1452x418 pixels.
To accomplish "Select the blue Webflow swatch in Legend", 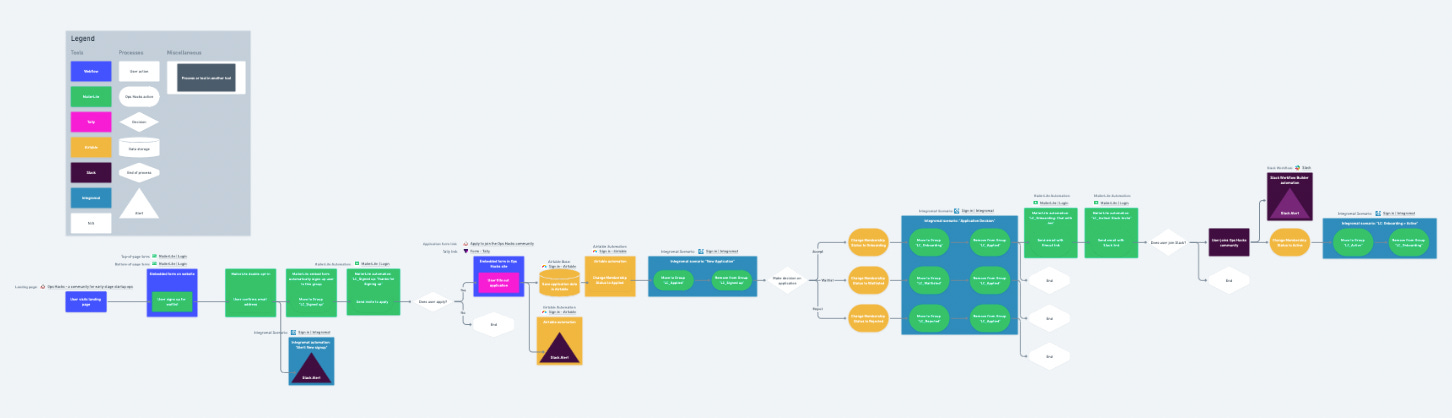I will click(x=91, y=72).
